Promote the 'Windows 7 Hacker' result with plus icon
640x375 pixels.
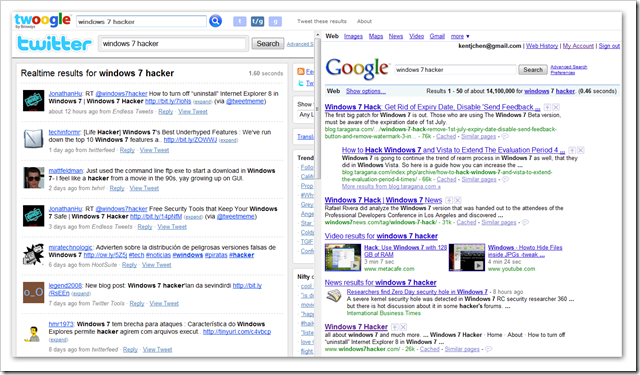(x=394, y=327)
